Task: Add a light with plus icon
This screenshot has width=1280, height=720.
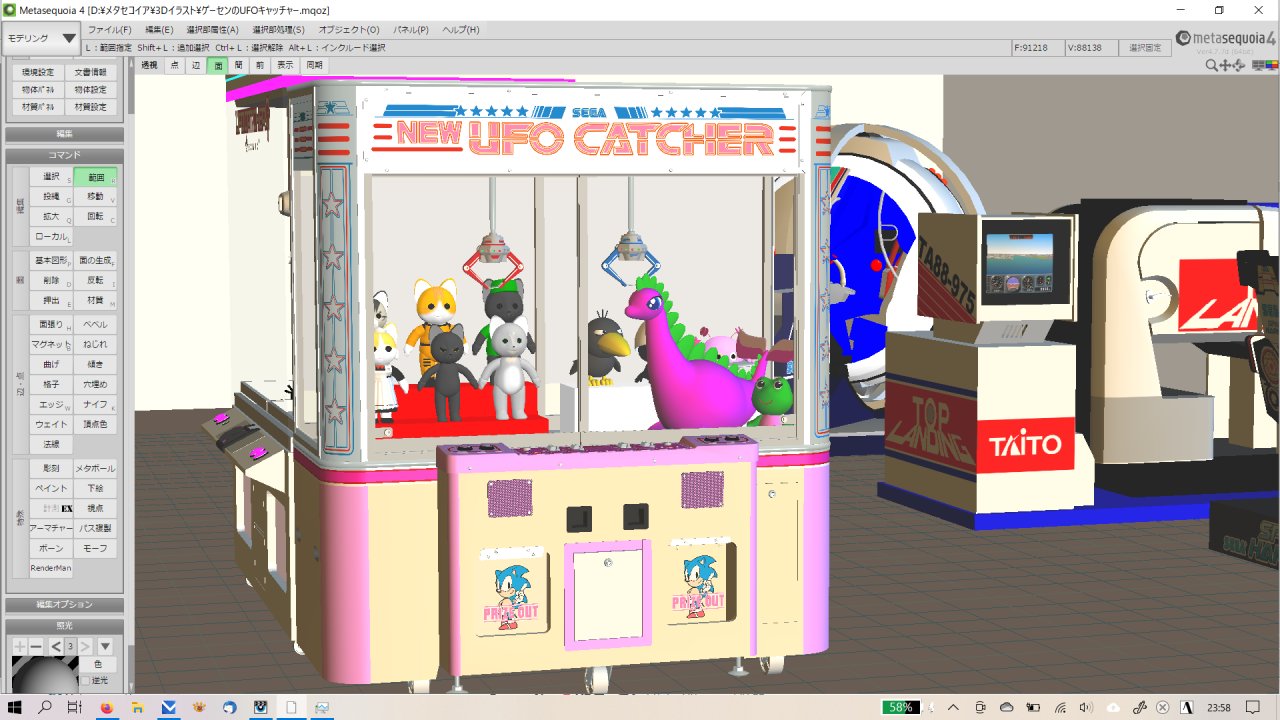Action: pyautogui.click(x=19, y=646)
